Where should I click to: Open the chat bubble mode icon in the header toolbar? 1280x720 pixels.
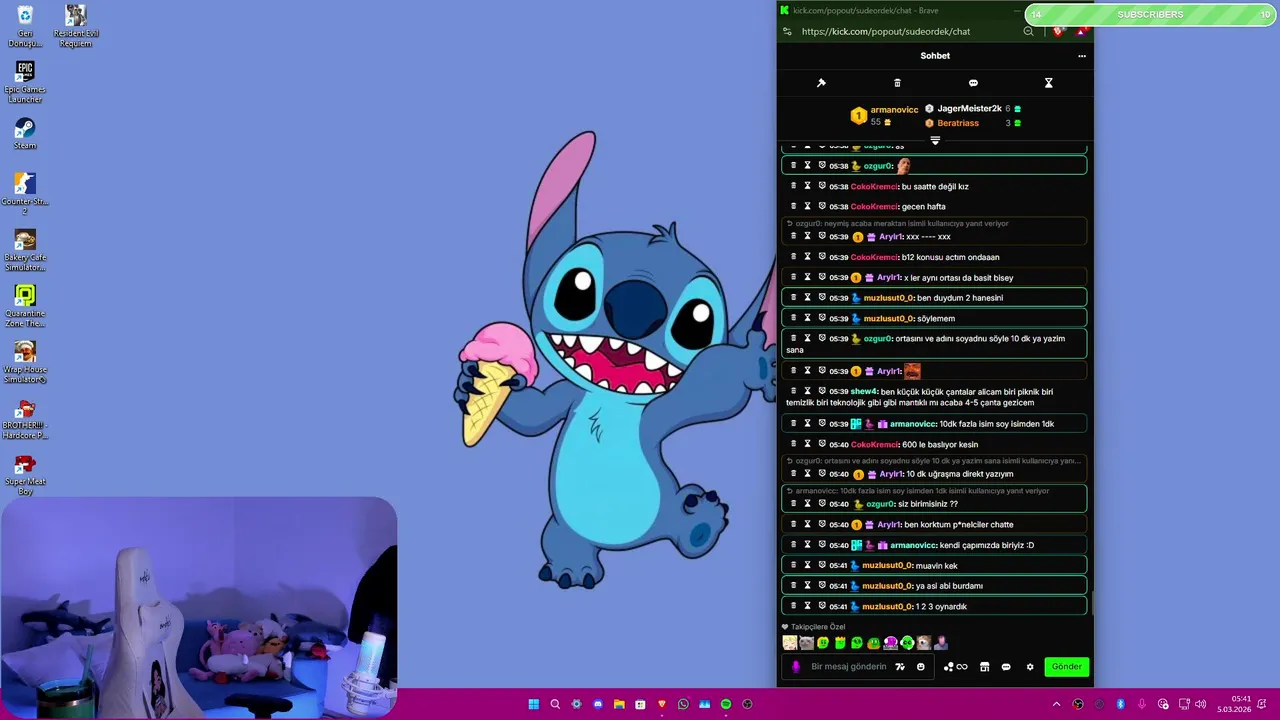pos(973,83)
